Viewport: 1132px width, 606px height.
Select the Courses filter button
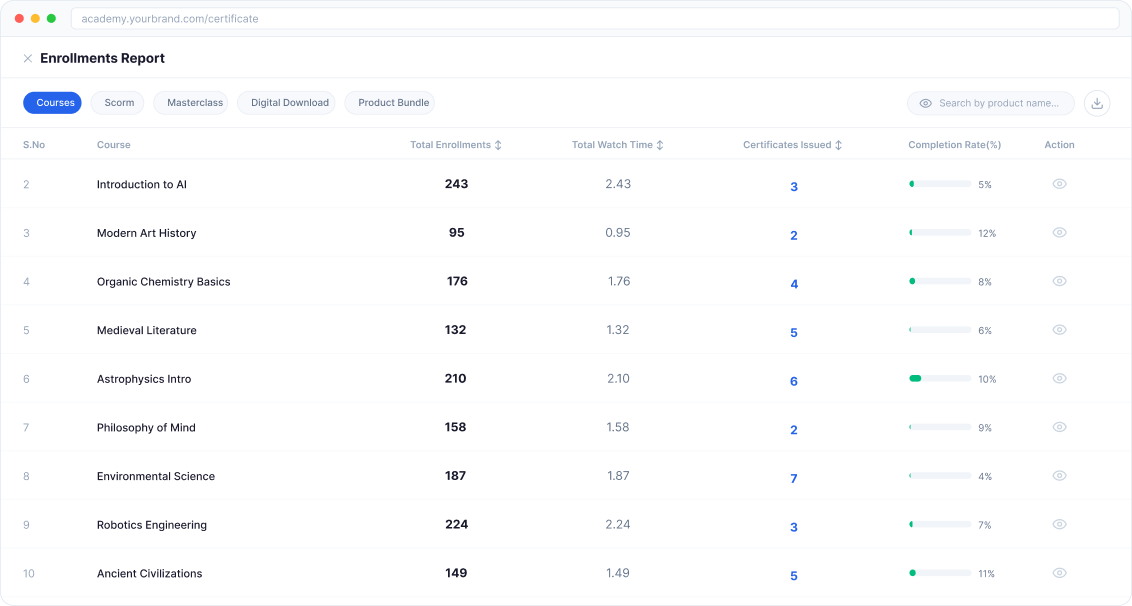coord(52,102)
